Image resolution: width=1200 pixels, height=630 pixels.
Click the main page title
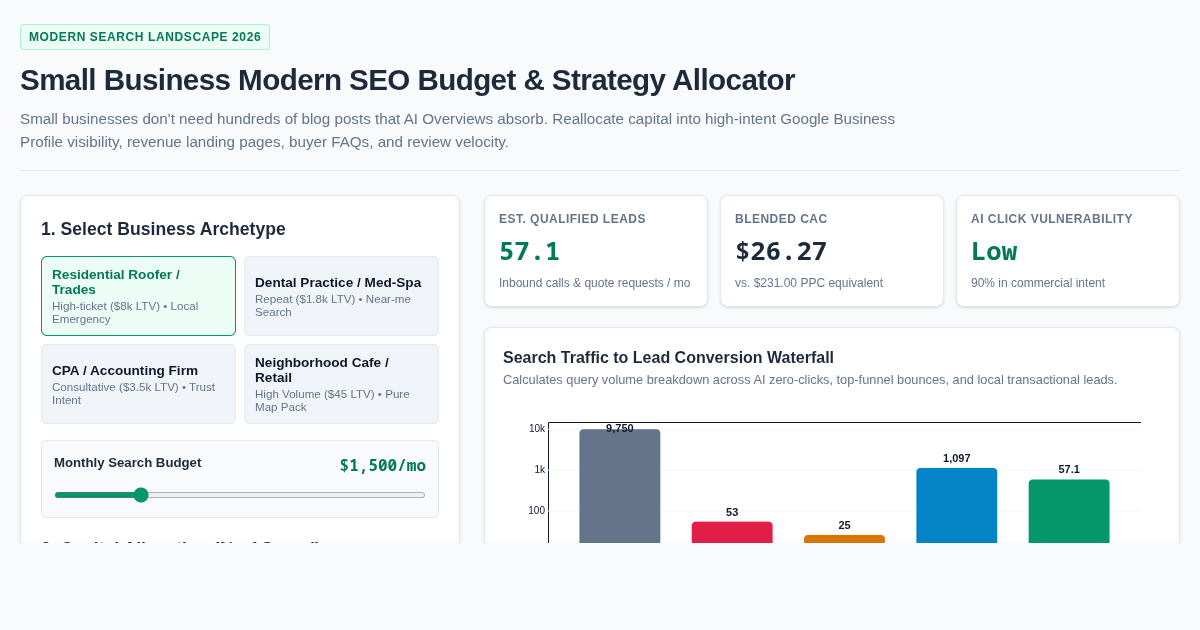(407, 80)
